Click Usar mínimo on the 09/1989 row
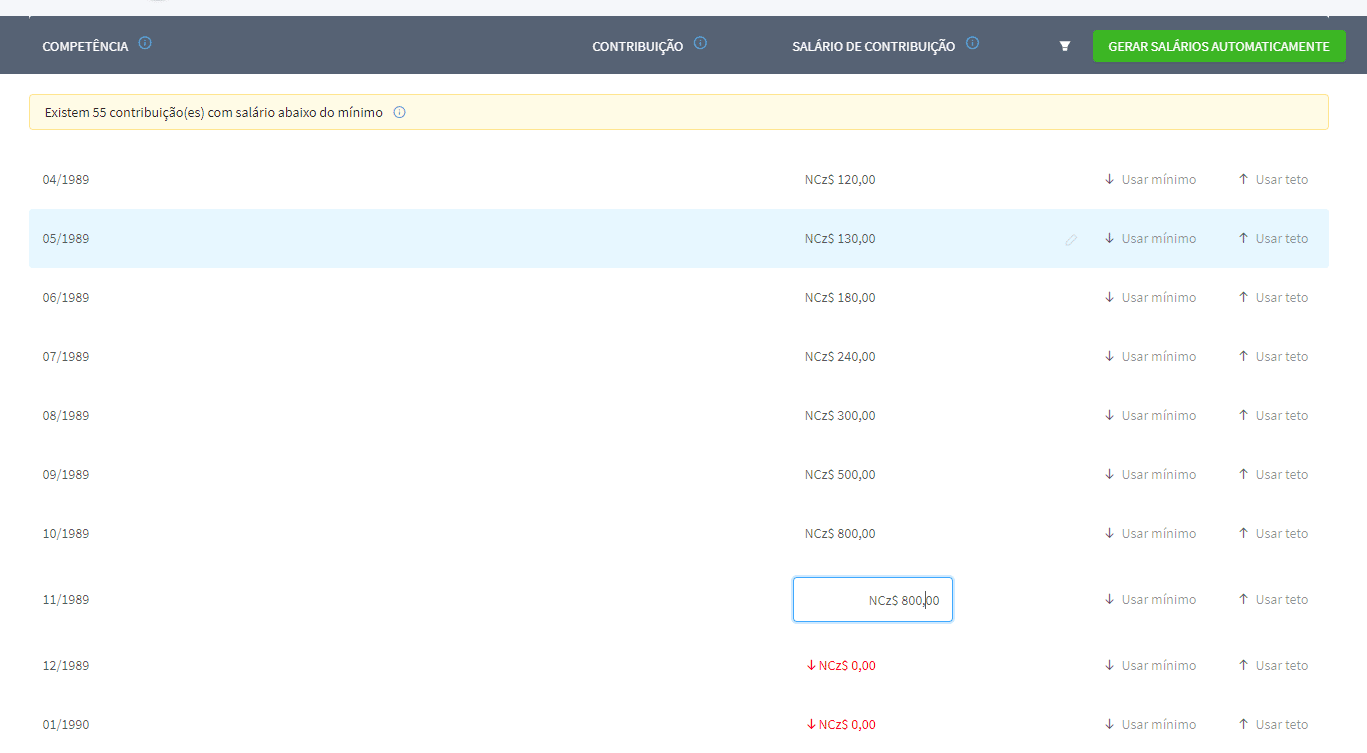Image resolution: width=1367 pixels, height=753 pixels. pyautogui.click(x=1150, y=475)
